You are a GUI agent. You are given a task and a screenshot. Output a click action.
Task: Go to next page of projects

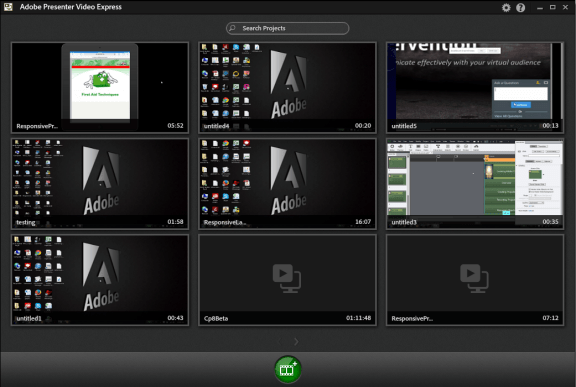coord(296,341)
